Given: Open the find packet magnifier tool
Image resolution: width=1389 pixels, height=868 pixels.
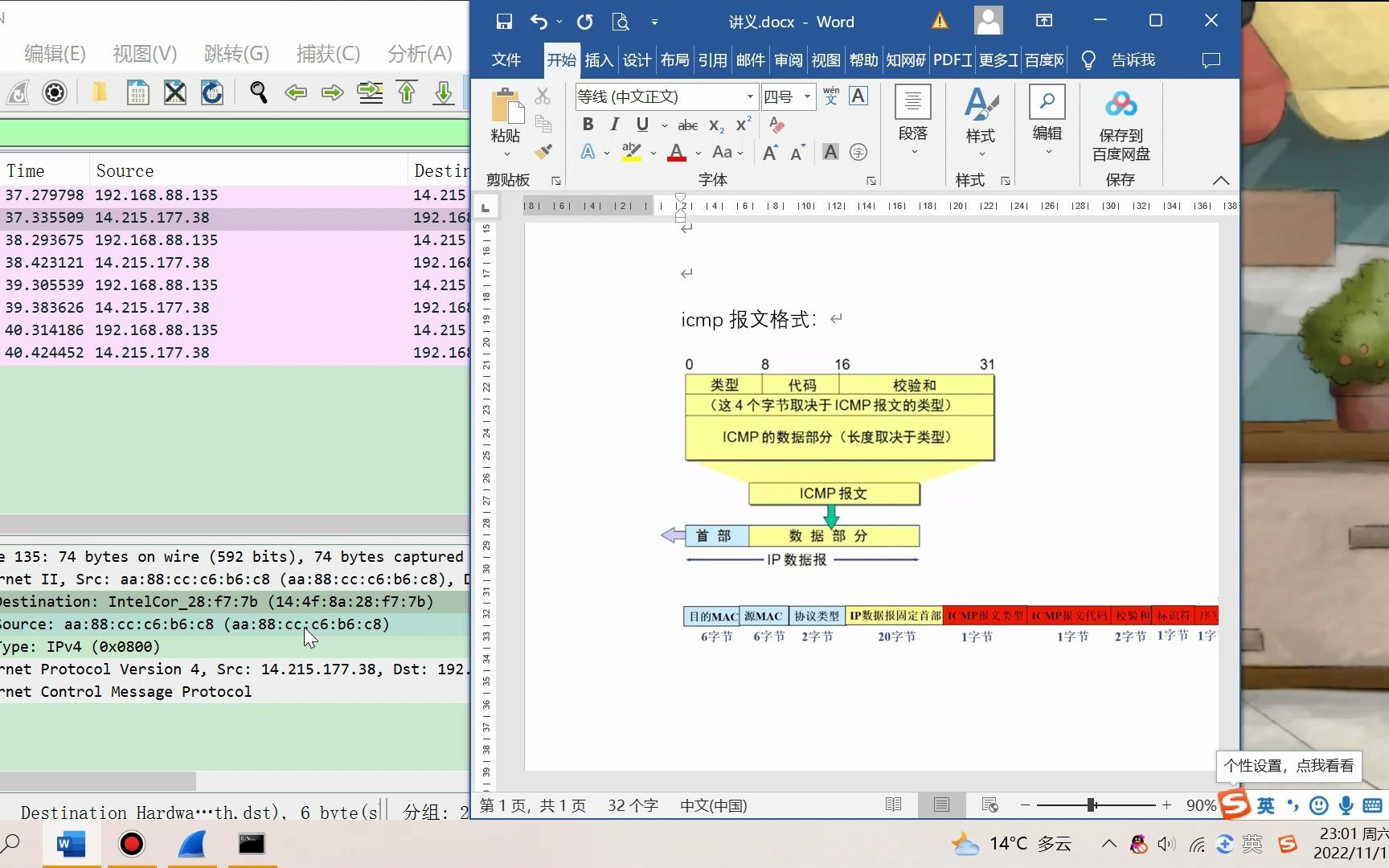Looking at the screenshot, I should [x=258, y=92].
